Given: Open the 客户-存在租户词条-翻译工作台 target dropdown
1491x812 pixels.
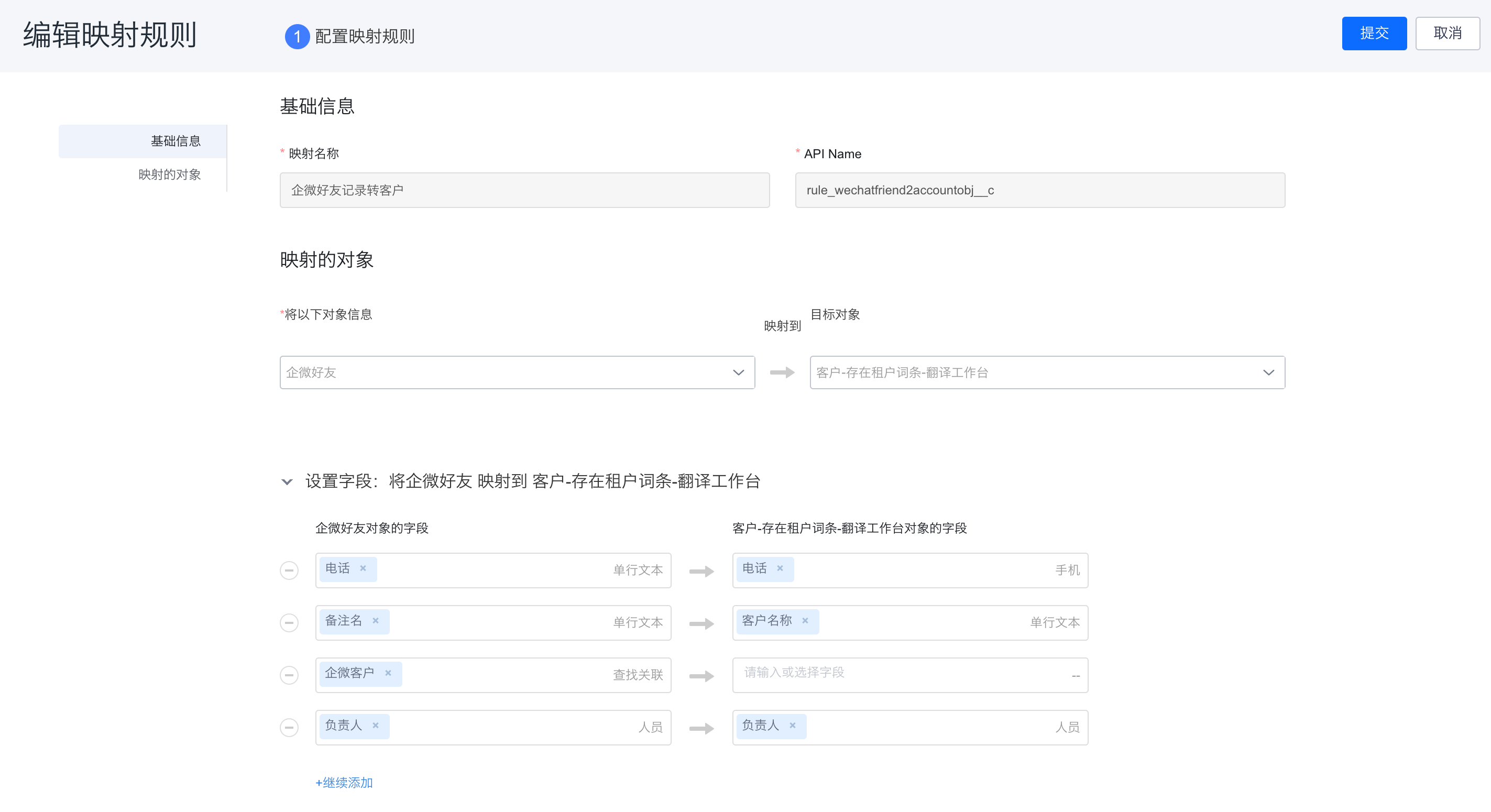Looking at the screenshot, I should pyautogui.click(x=1047, y=372).
